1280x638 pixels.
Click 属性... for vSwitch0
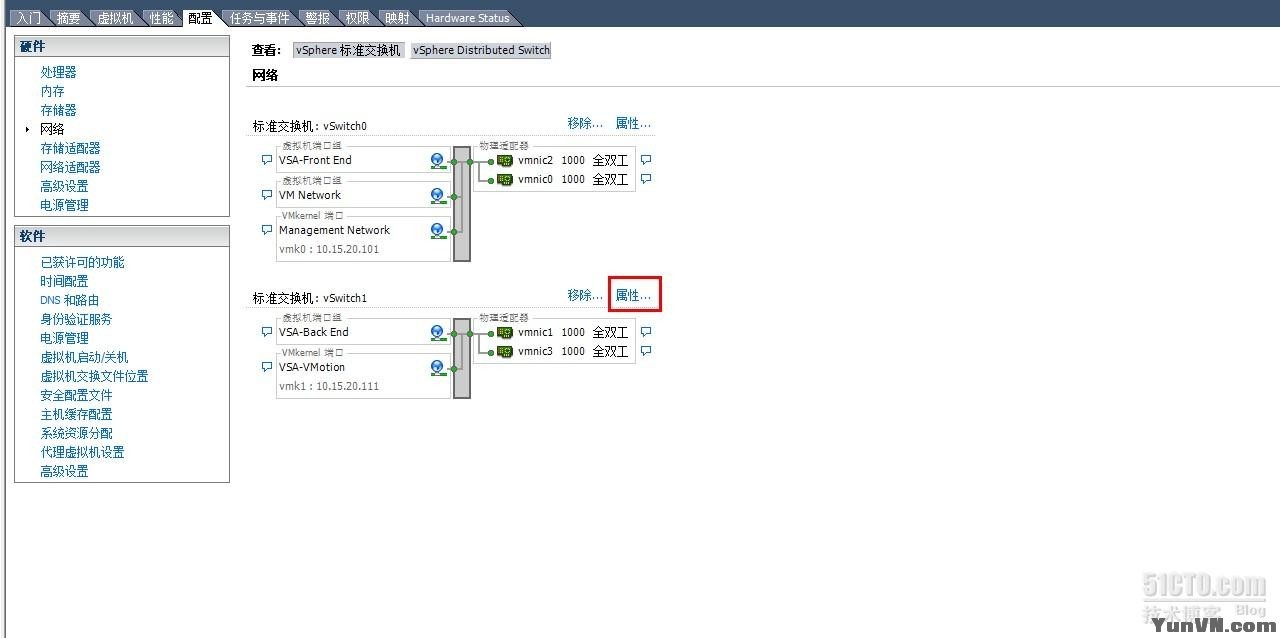[633, 124]
